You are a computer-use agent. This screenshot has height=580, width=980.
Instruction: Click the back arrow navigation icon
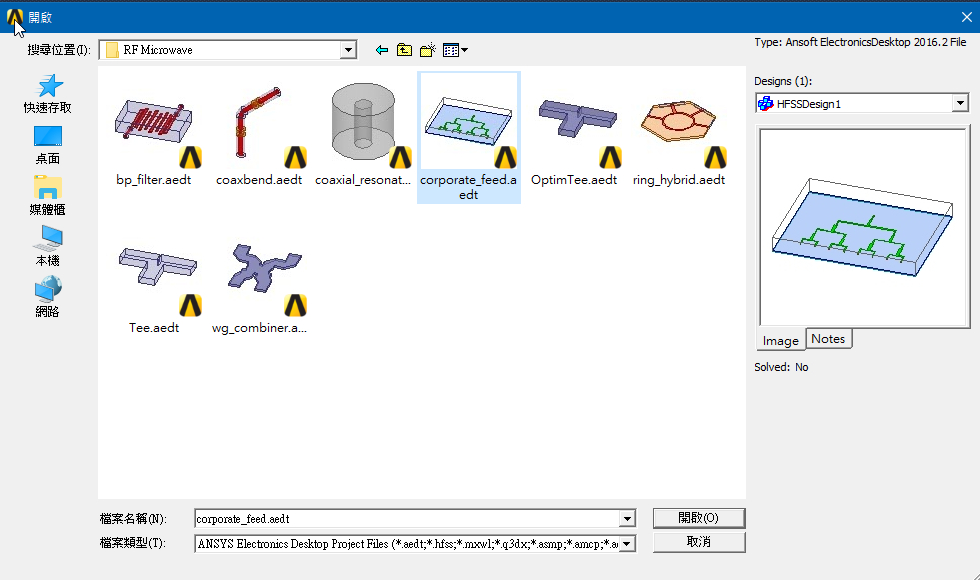pos(381,50)
